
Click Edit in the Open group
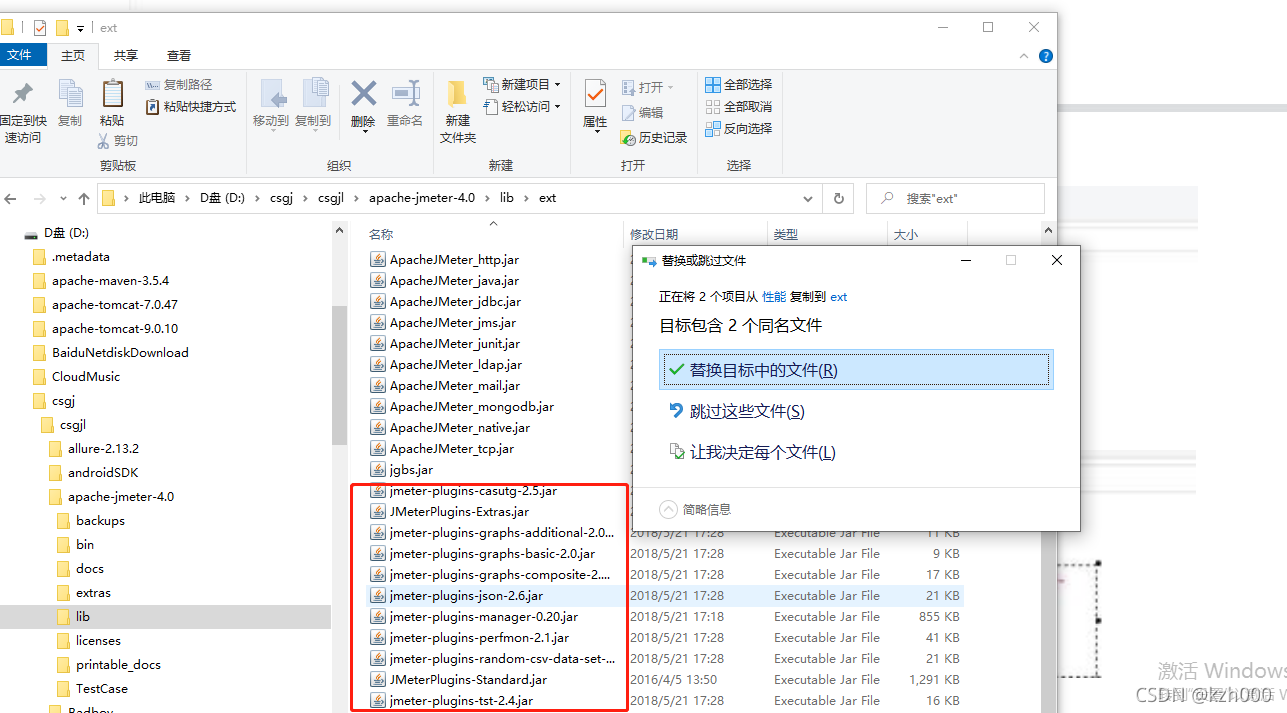(642, 113)
